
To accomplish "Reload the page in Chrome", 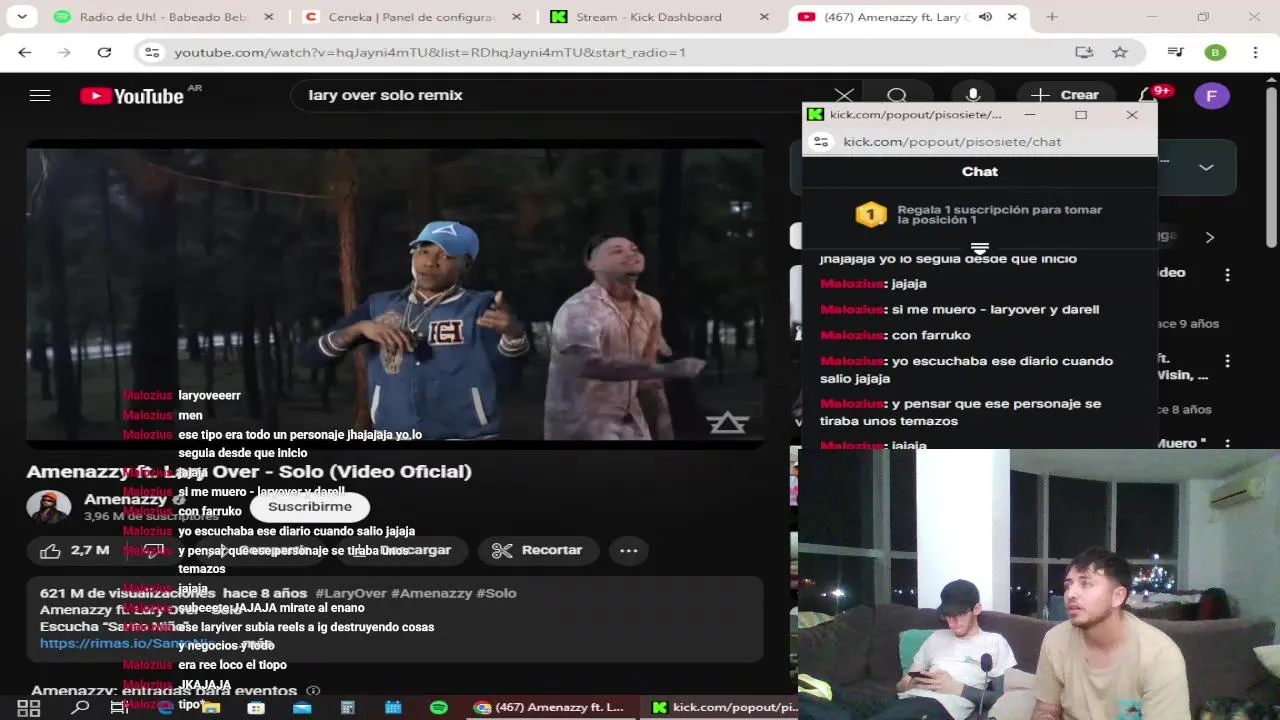I will [x=104, y=52].
